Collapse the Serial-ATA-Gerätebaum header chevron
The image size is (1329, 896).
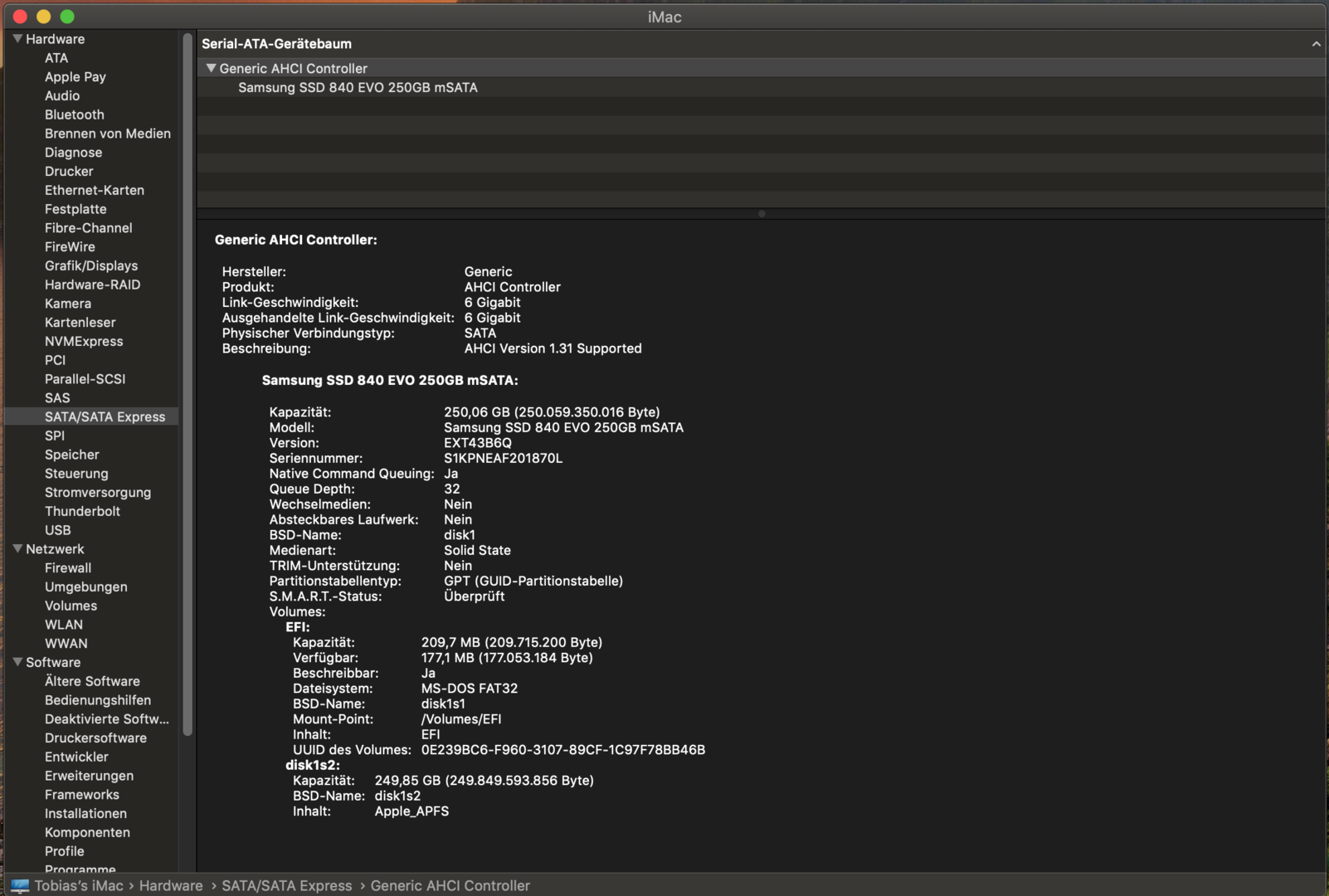pyautogui.click(x=1316, y=44)
